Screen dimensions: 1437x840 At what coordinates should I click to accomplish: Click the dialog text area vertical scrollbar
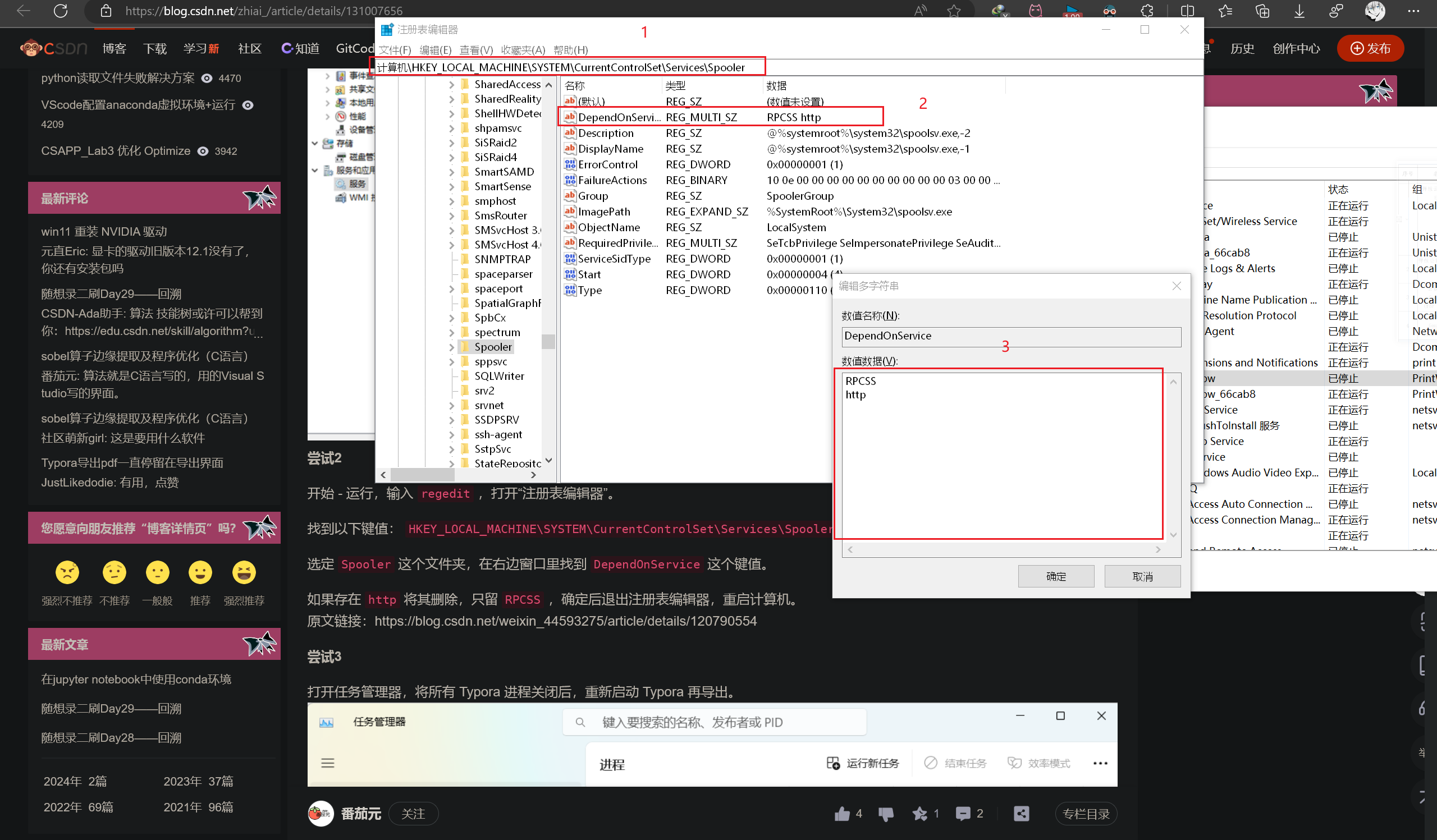pos(1173,458)
